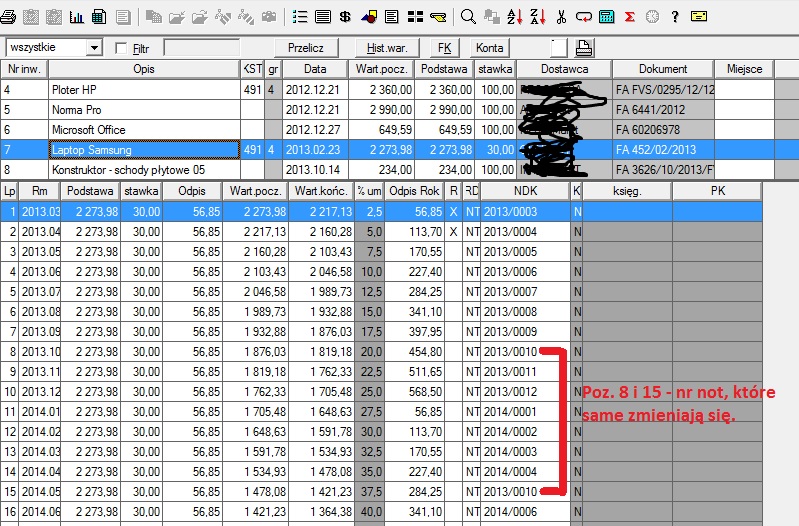799x526 pixels.
Task: Sort descending with the Z-A icon
Action: [x=537, y=17]
